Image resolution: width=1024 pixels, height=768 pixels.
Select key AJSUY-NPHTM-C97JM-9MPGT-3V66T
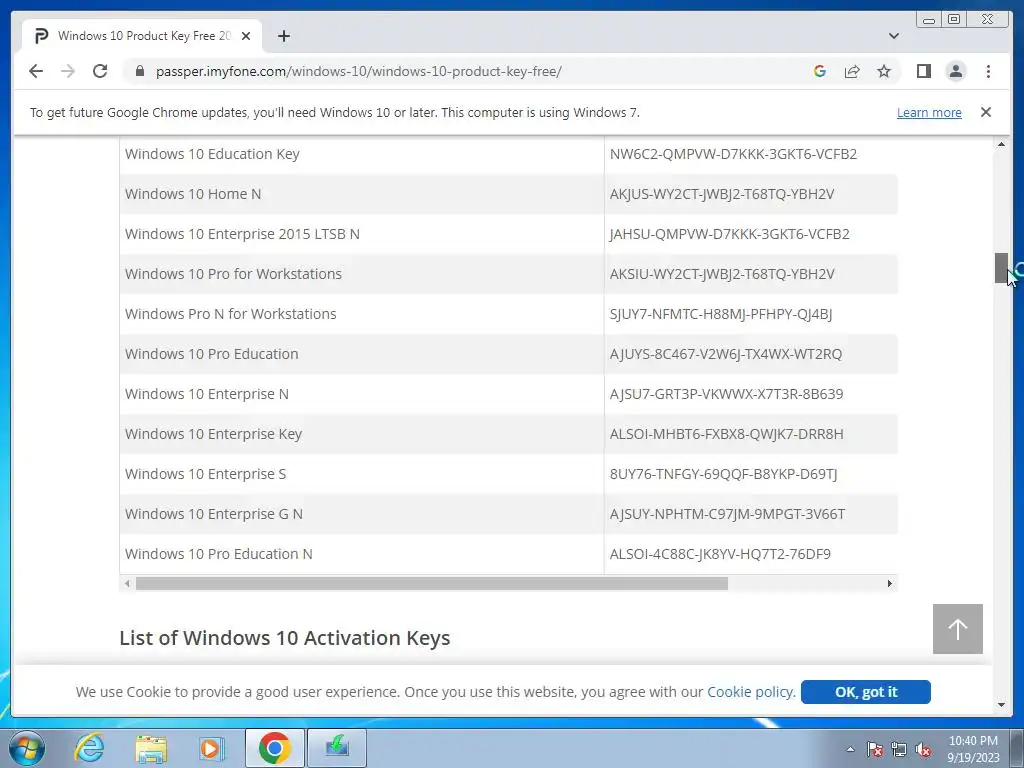tap(727, 514)
